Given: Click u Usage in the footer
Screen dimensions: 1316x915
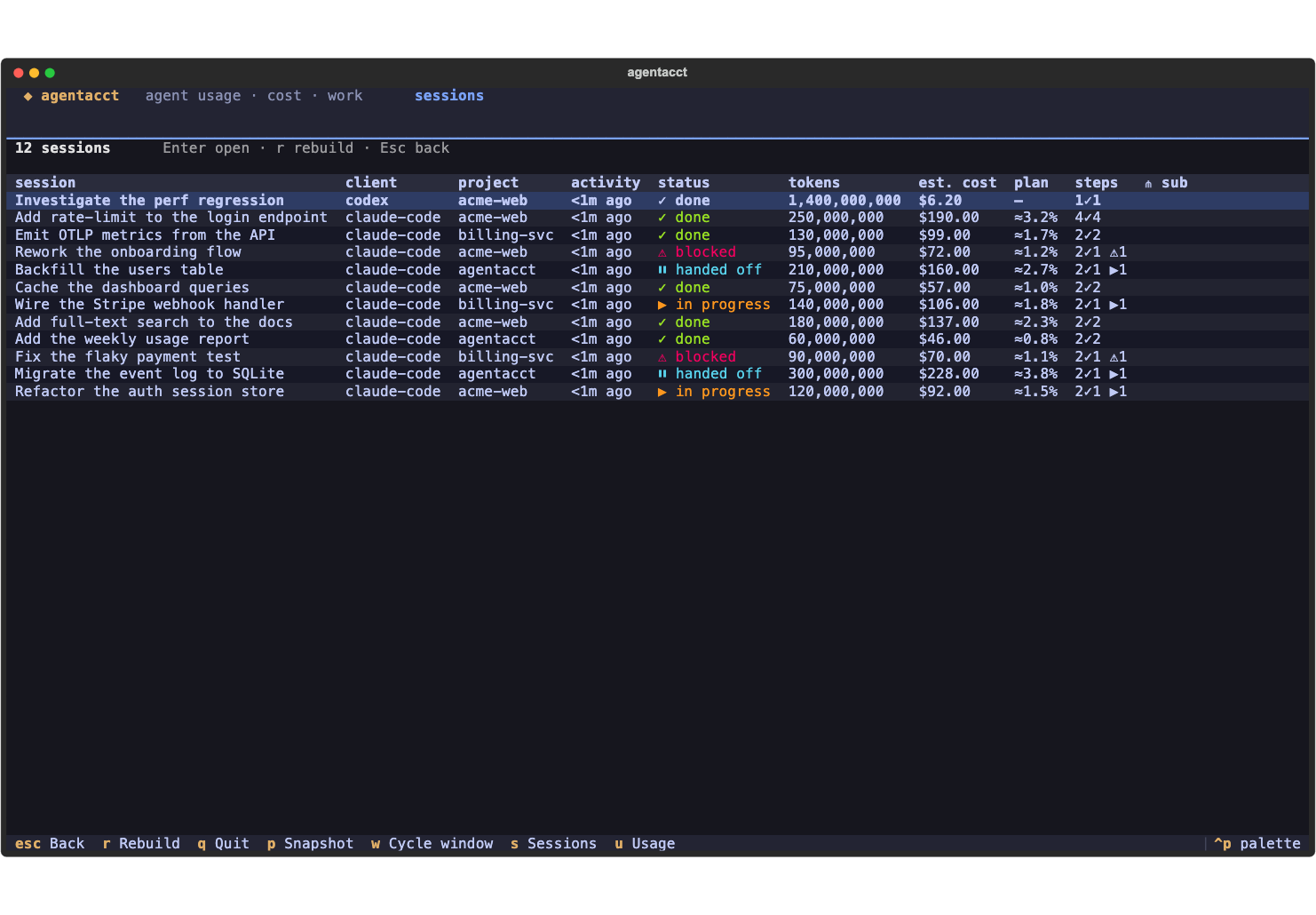Looking at the screenshot, I should pos(645,844).
